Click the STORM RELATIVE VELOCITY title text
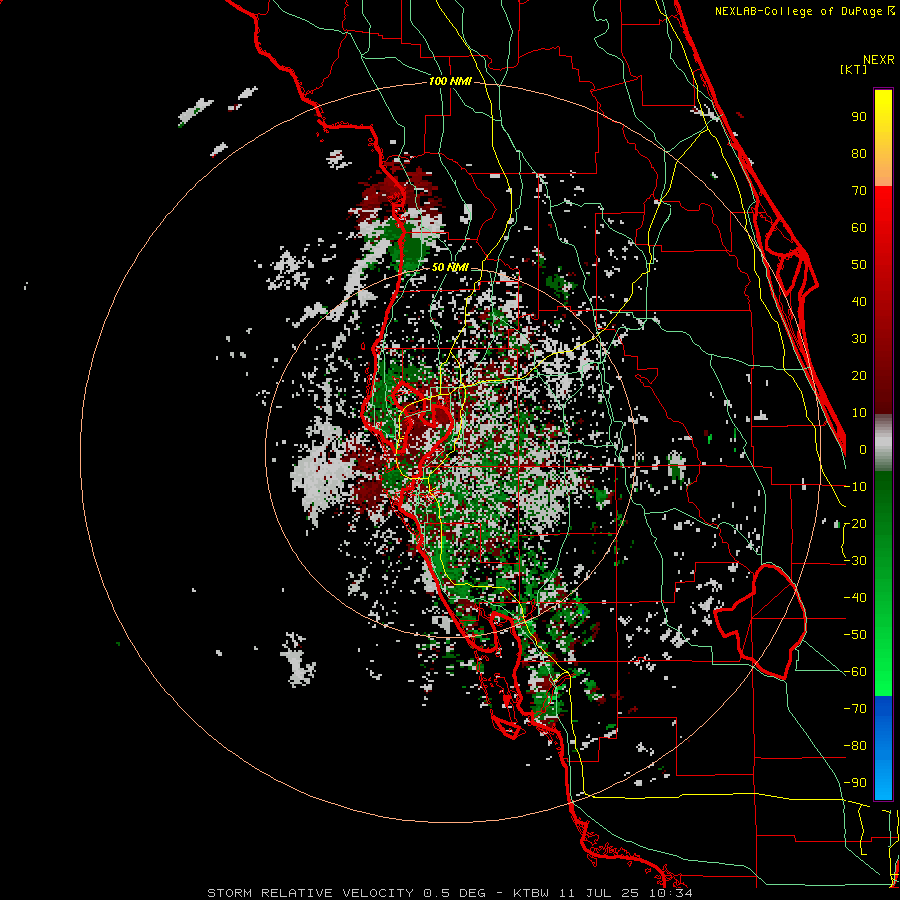 tap(310, 893)
